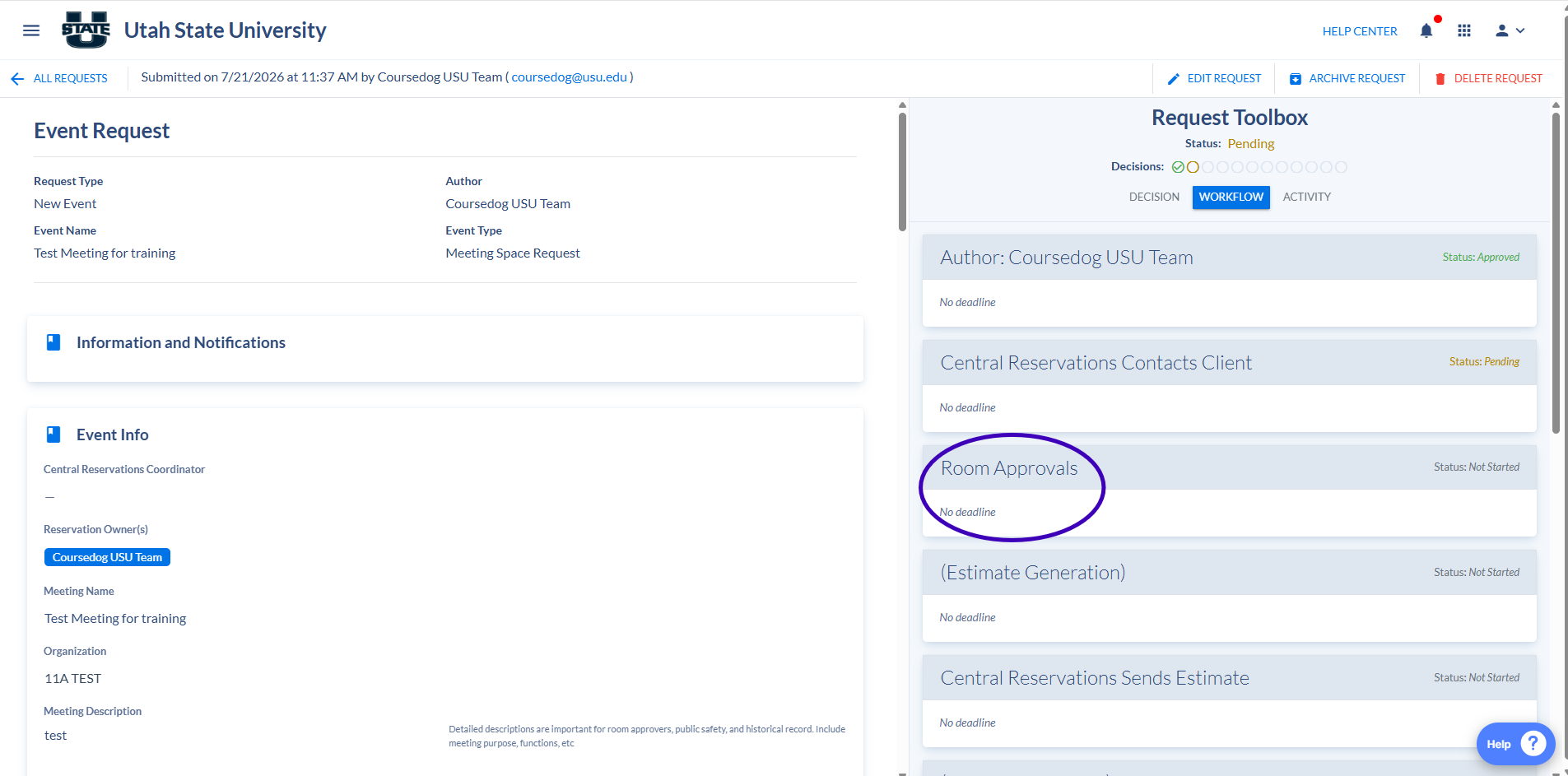Click the (Estimate Generation) 'Not Started' status
Image resolution: width=1568 pixels, height=776 pixels.
pos(1477,573)
